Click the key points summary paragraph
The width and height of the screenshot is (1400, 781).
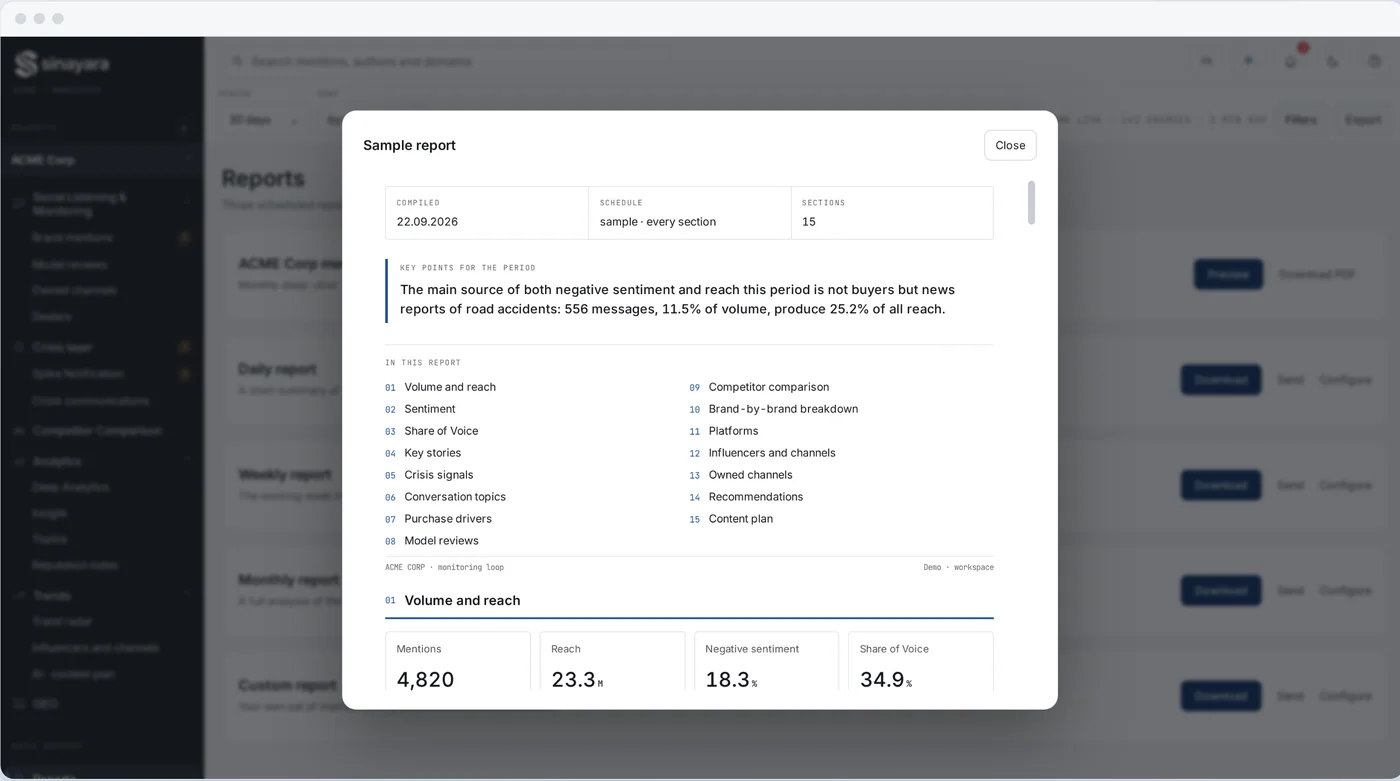pos(677,299)
